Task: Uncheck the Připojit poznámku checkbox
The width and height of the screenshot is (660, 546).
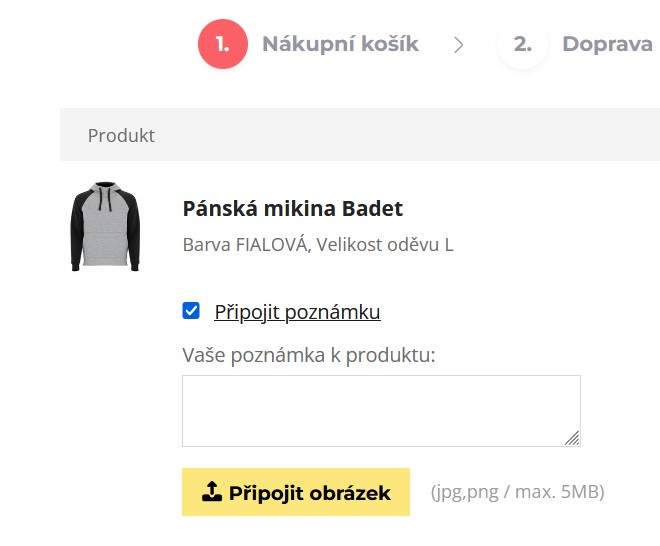Action: (x=191, y=311)
